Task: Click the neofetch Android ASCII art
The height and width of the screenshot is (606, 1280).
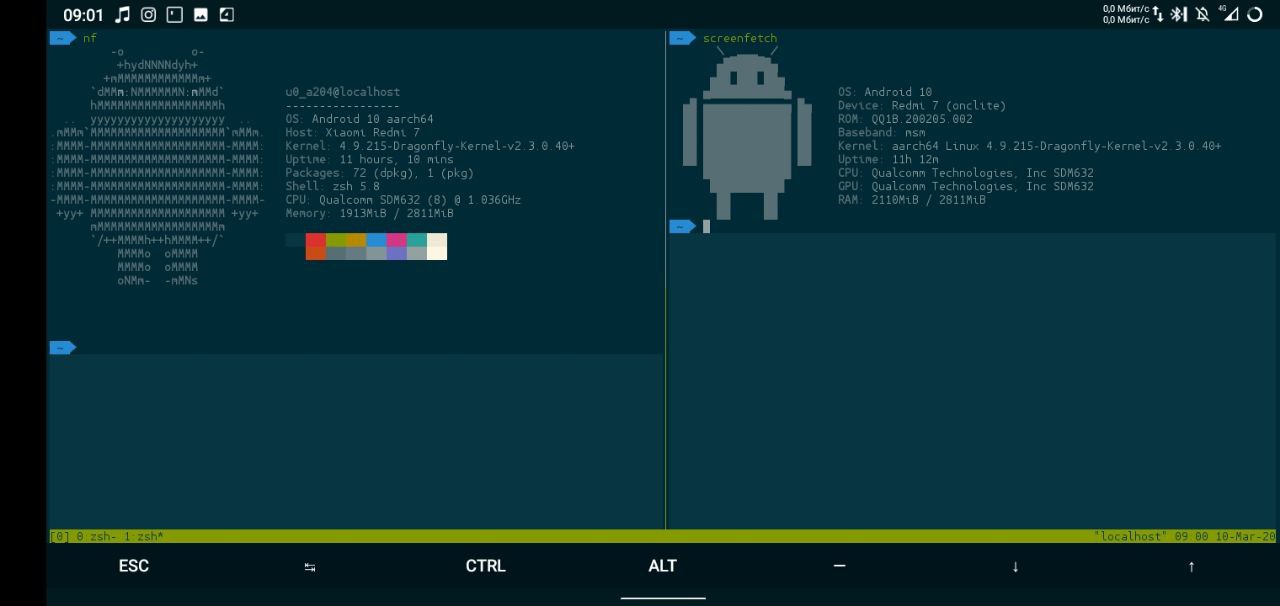Action: coord(157,166)
